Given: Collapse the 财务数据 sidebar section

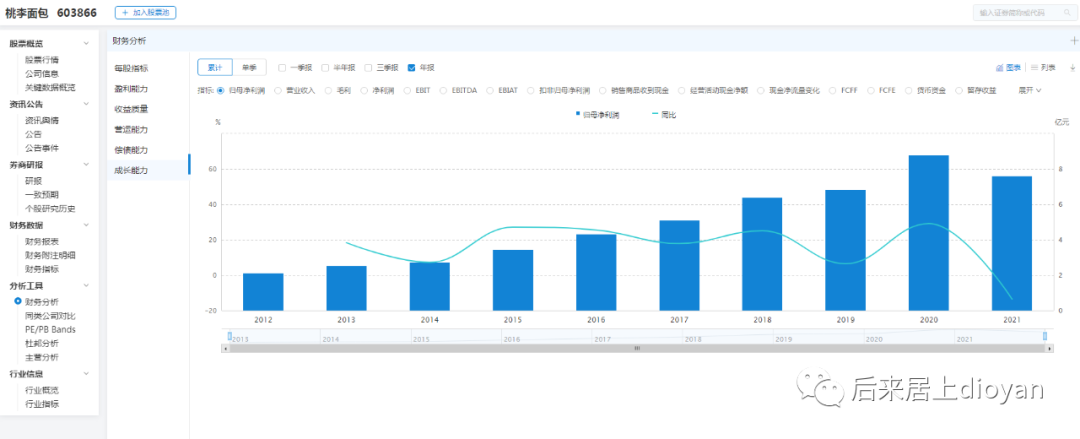Looking at the screenshot, I should pos(86,226).
